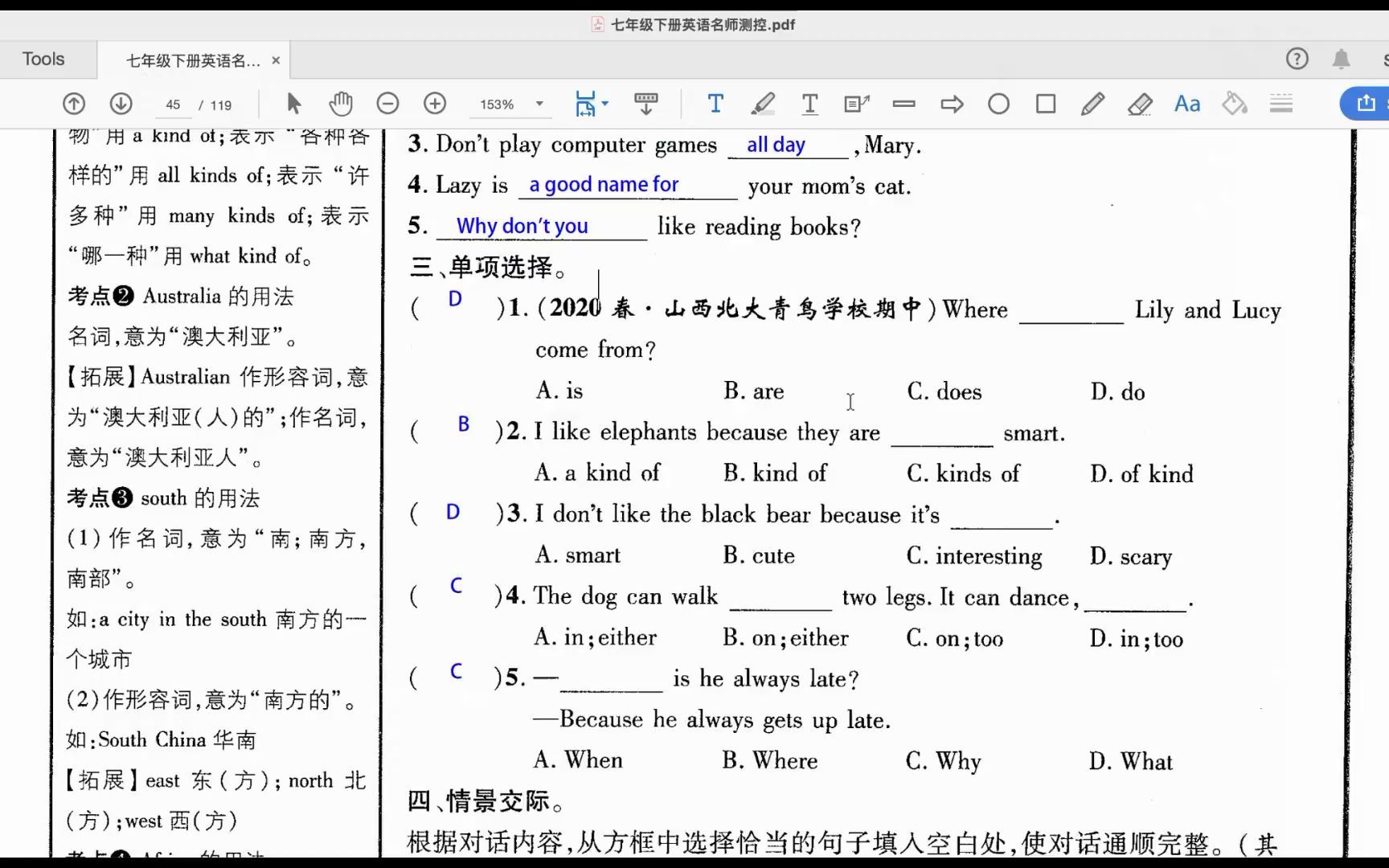Click the 'all day' answer text
Viewport: 1389px width, 868px height.
[x=776, y=145]
